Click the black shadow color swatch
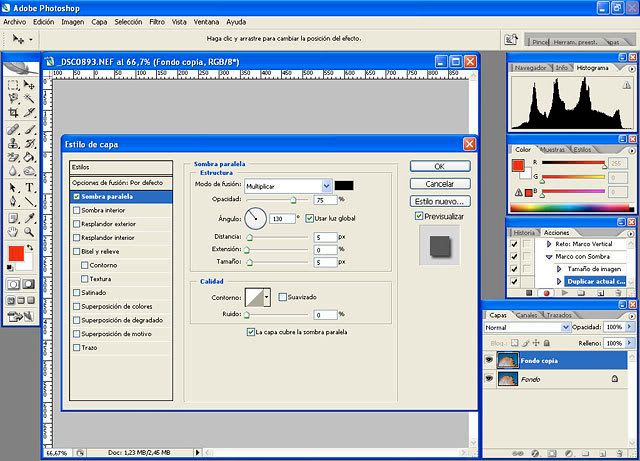Image resolution: width=640 pixels, height=461 pixels. [x=344, y=186]
